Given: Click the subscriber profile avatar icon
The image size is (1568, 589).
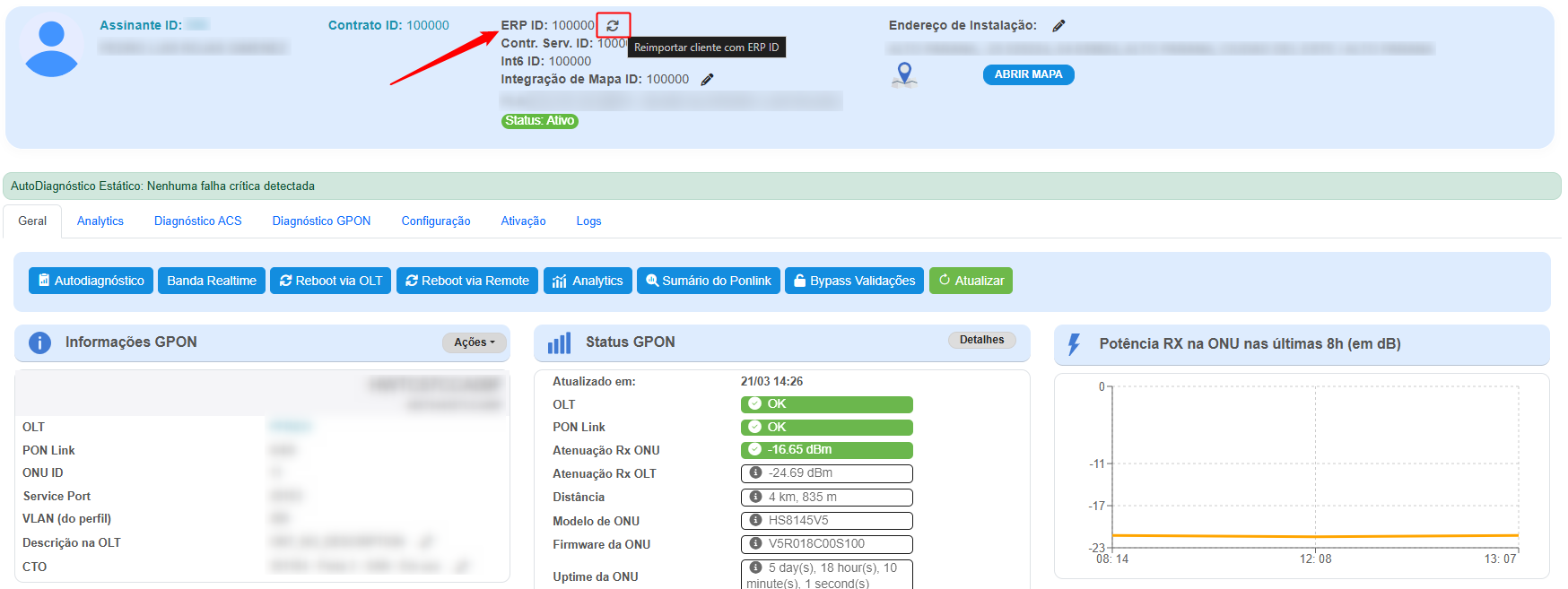Looking at the screenshot, I should click(x=51, y=49).
